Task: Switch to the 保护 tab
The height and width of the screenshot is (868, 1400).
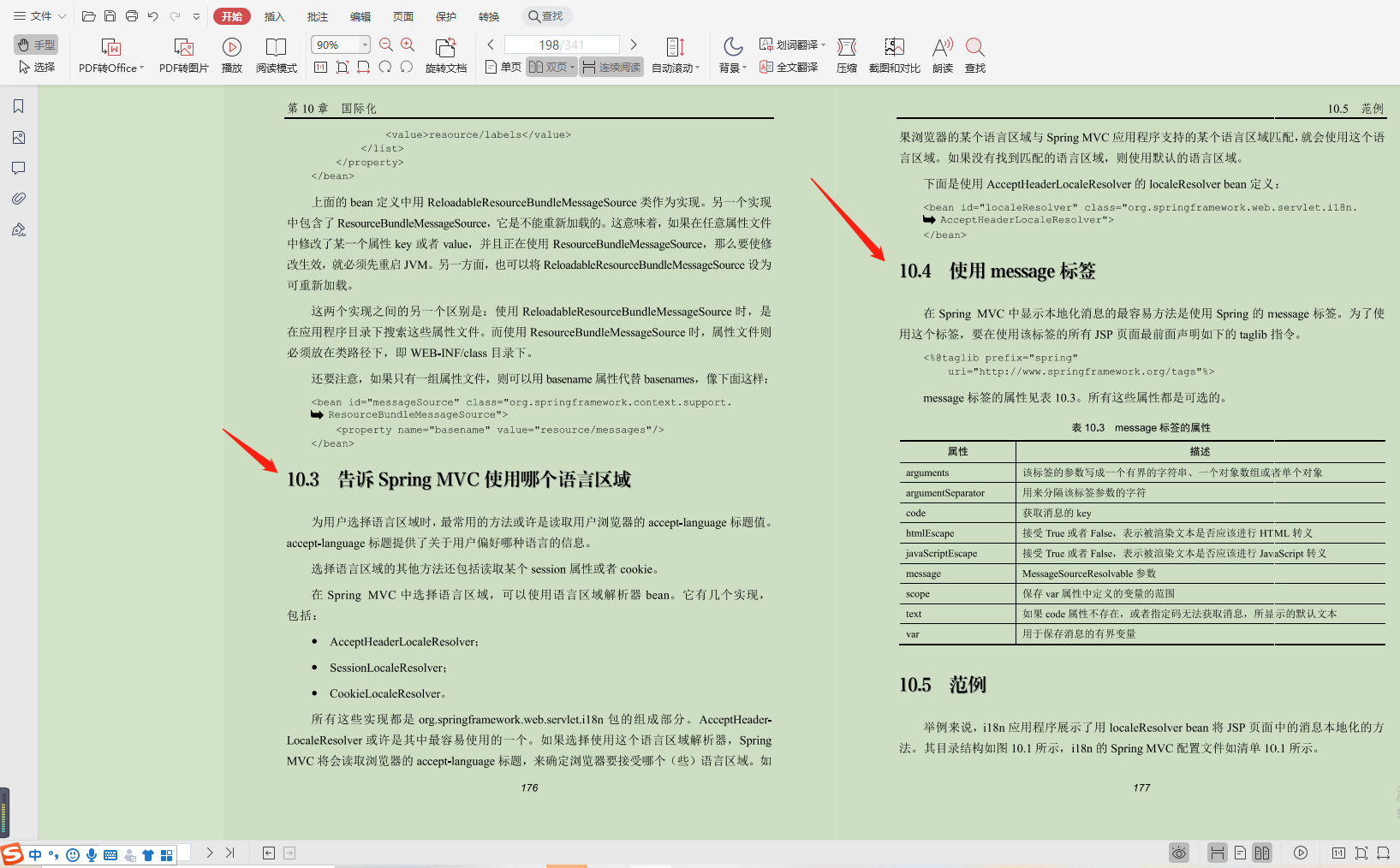Action: (x=446, y=16)
